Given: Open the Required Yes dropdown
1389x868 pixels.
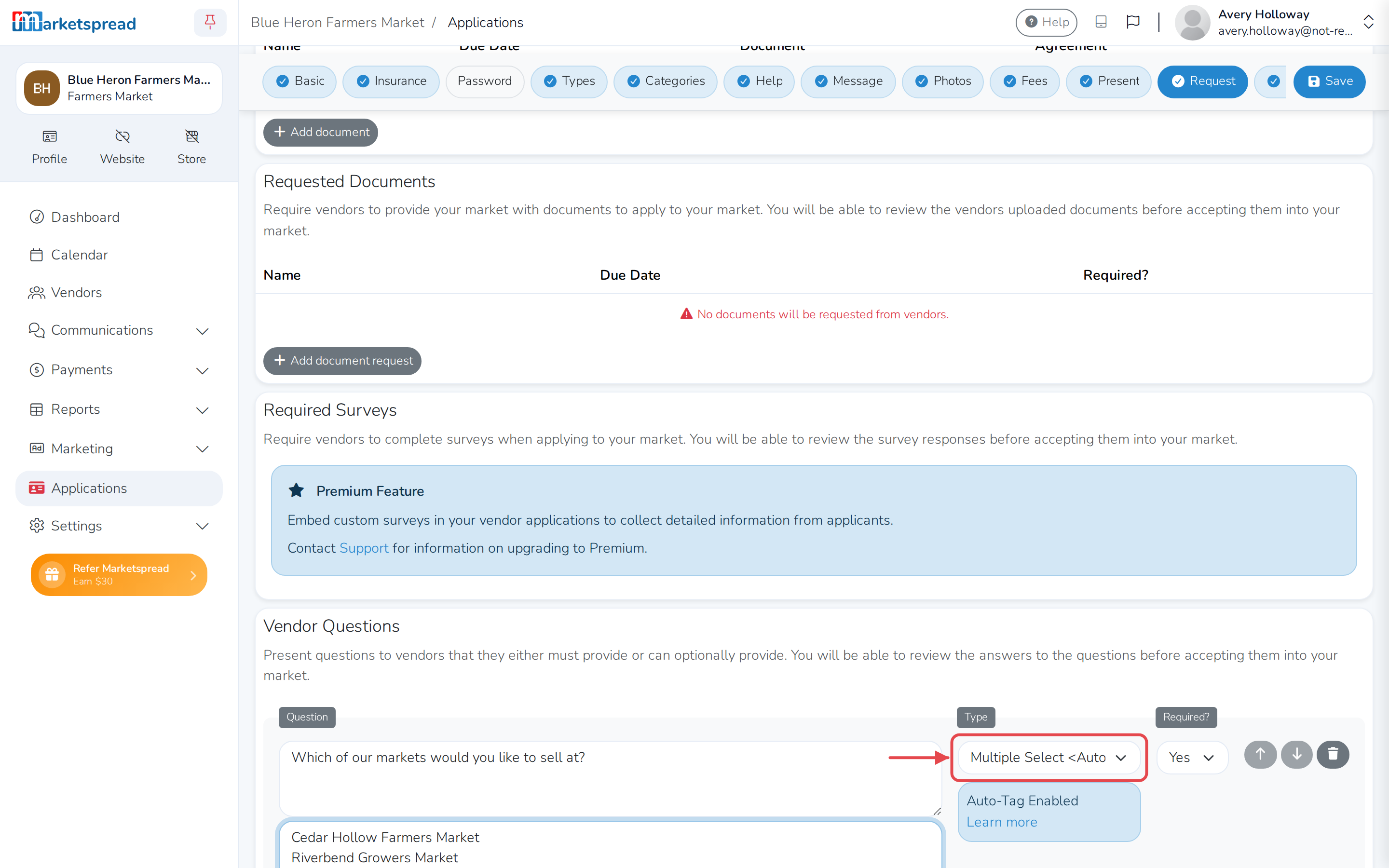Looking at the screenshot, I should pos(1192,757).
